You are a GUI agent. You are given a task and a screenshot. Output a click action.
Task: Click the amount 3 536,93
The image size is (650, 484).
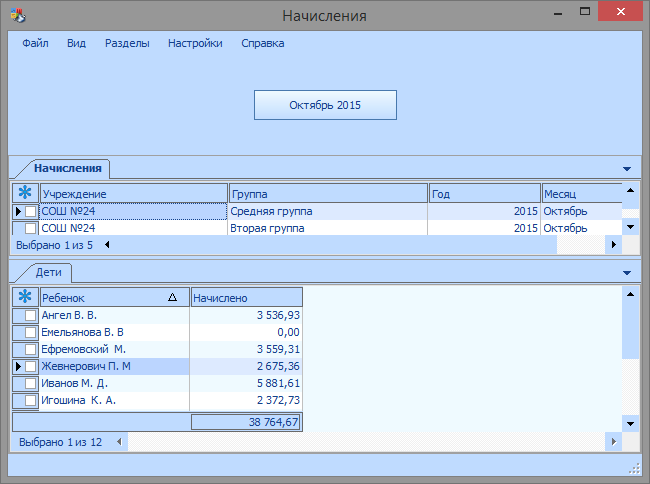coord(278,315)
